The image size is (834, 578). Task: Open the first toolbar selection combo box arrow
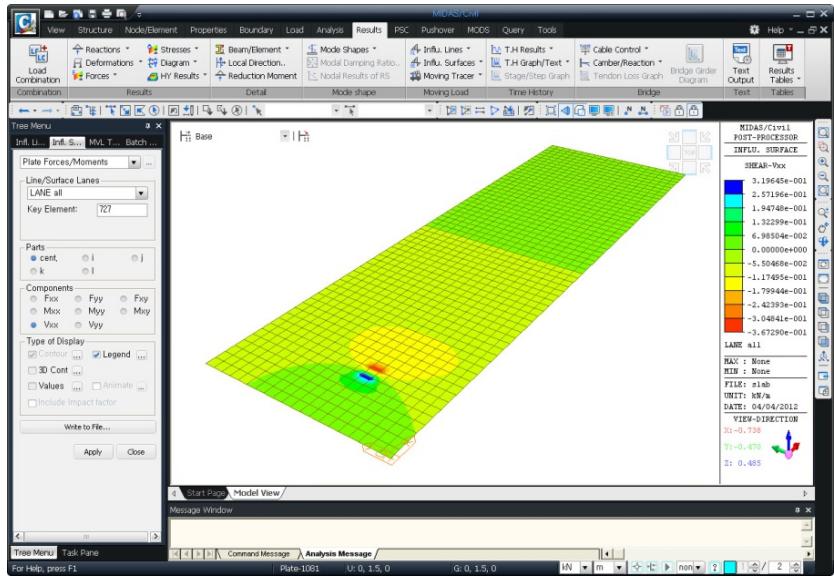tap(336, 111)
